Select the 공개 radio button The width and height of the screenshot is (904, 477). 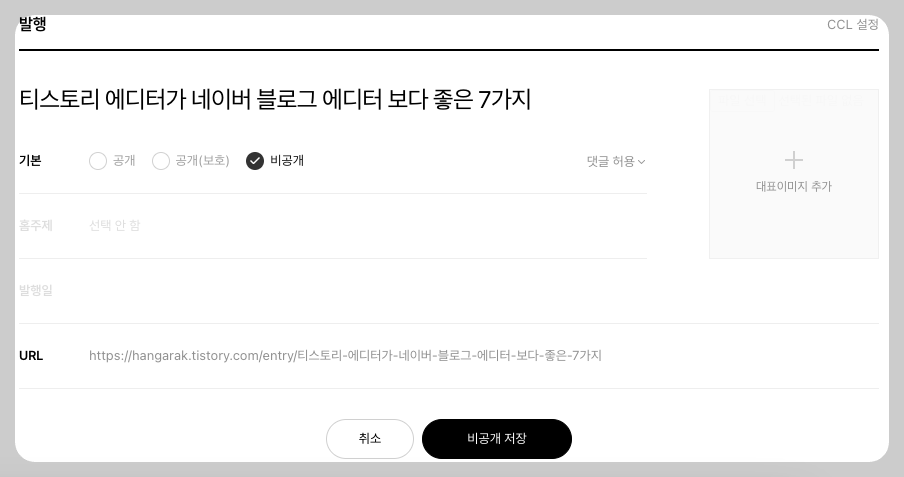click(x=98, y=161)
